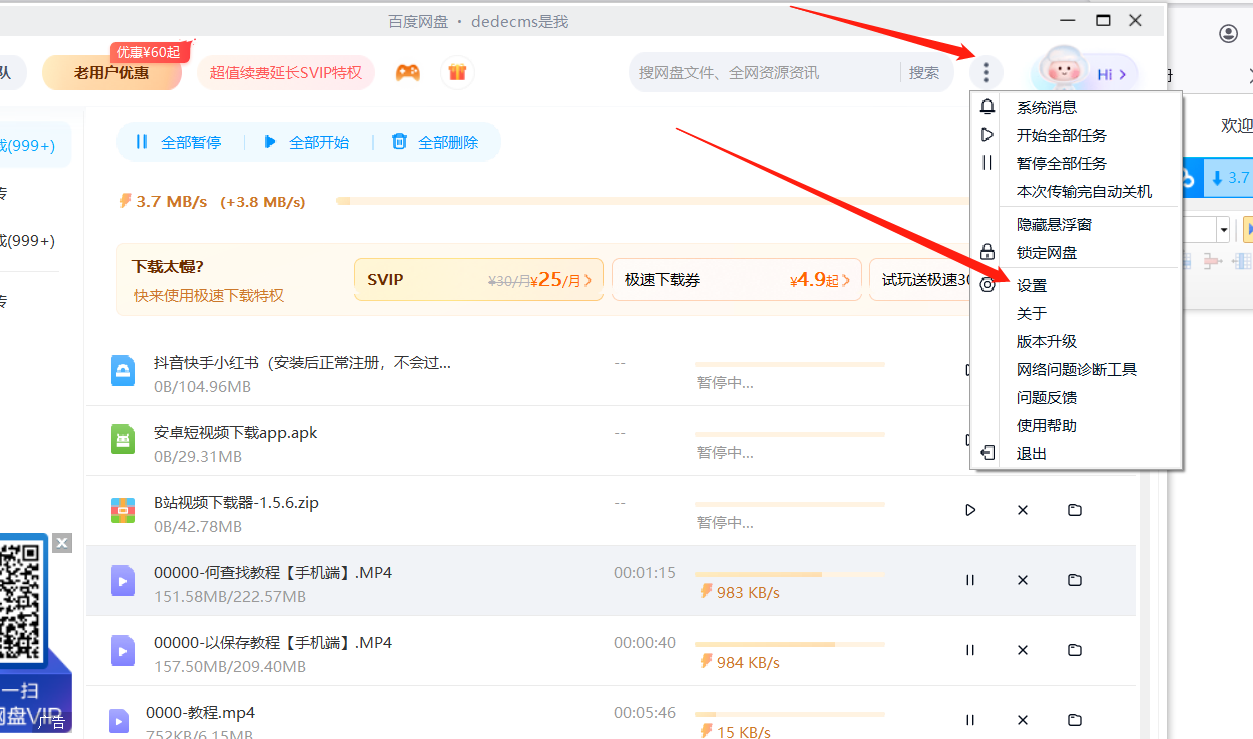Choose 锁定网盘 menu entry
The image size is (1253, 739).
(x=1047, y=253)
